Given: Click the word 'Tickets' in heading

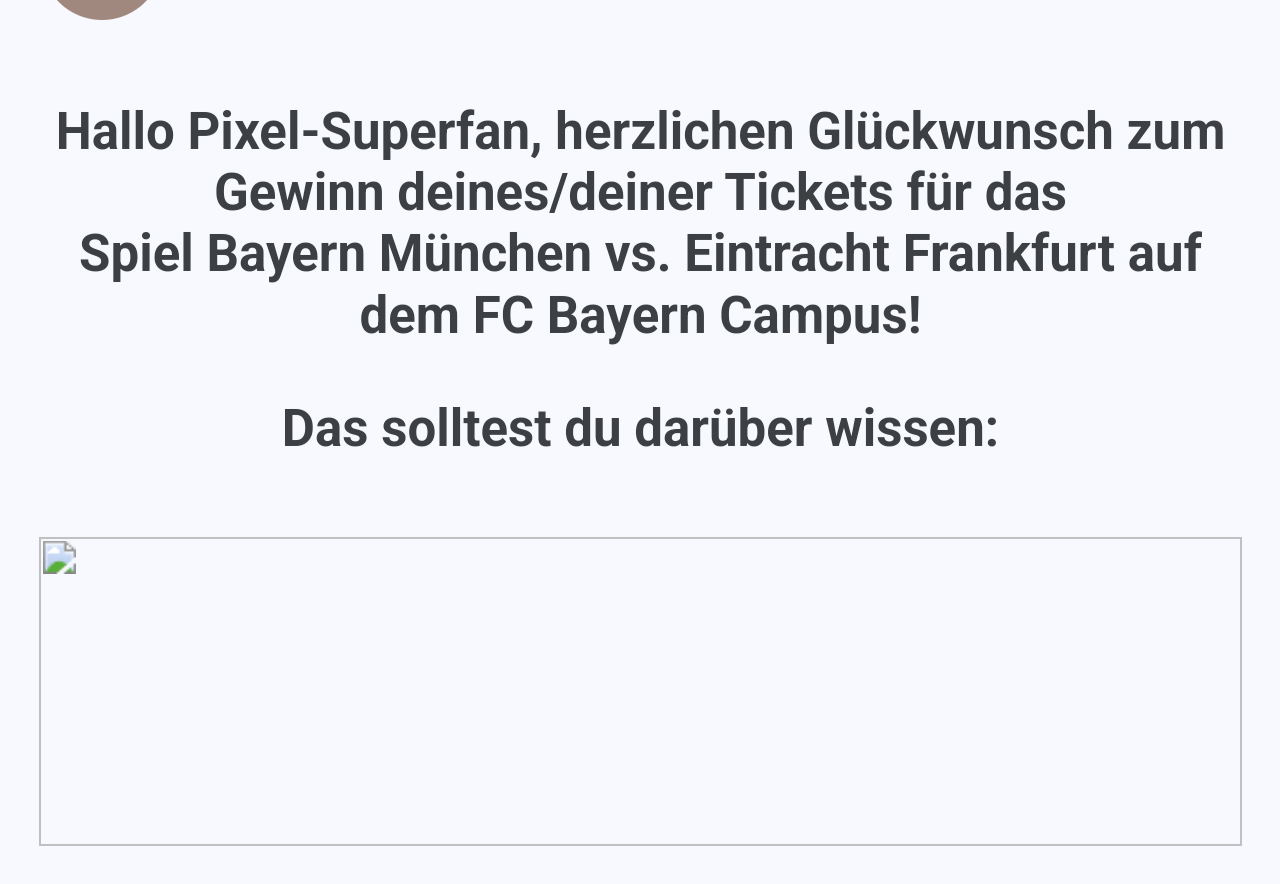Looking at the screenshot, I should [809, 193].
